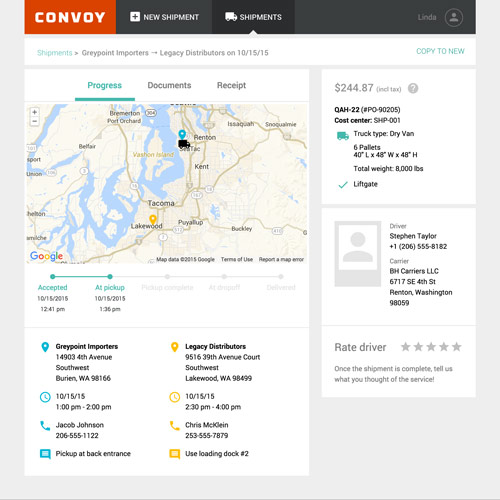Click the $244.87 price text
This screenshot has height=500, width=500.
(354, 88)
